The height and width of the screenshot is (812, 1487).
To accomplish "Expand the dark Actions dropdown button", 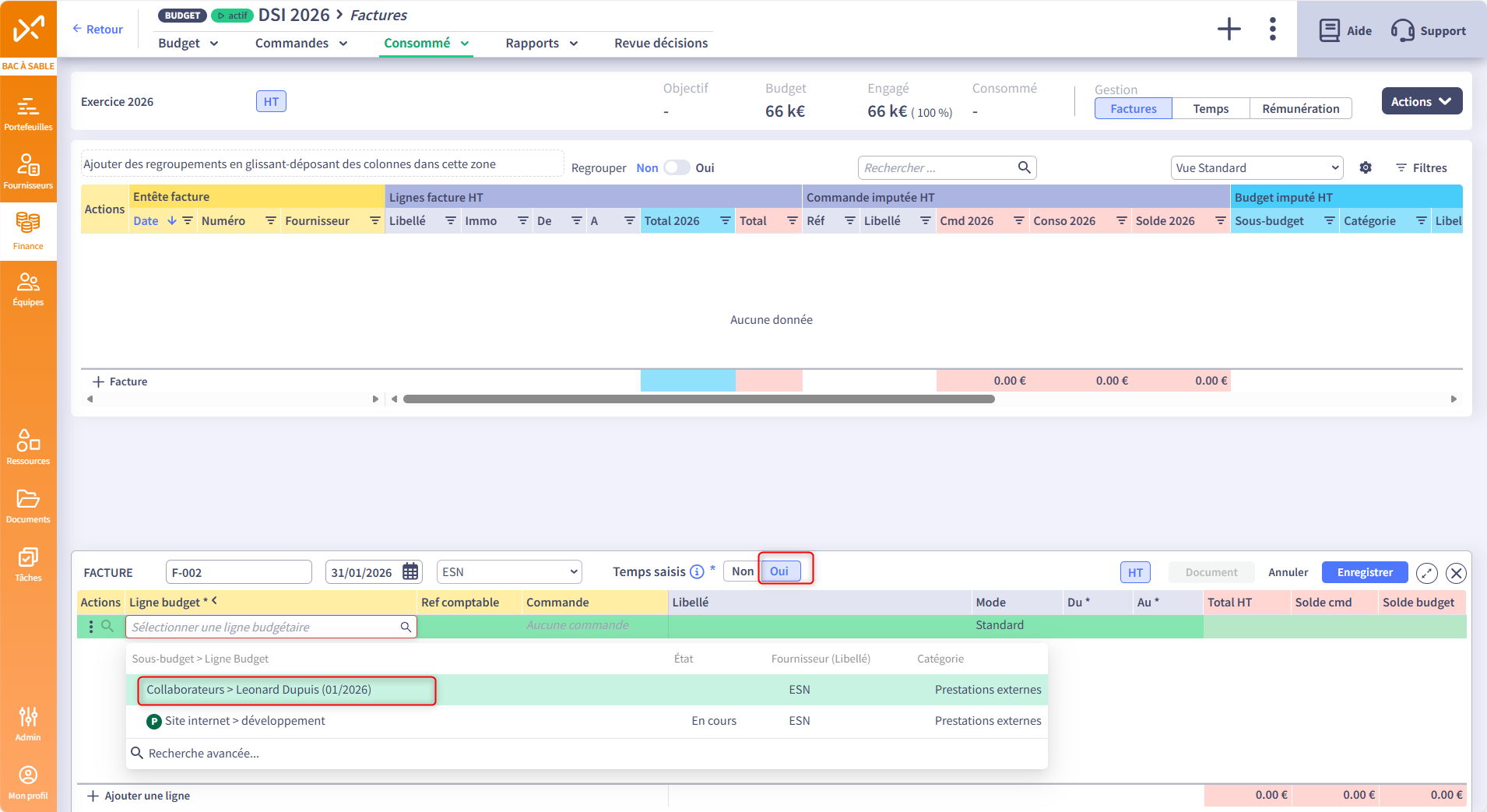I will coord(1421,102).
